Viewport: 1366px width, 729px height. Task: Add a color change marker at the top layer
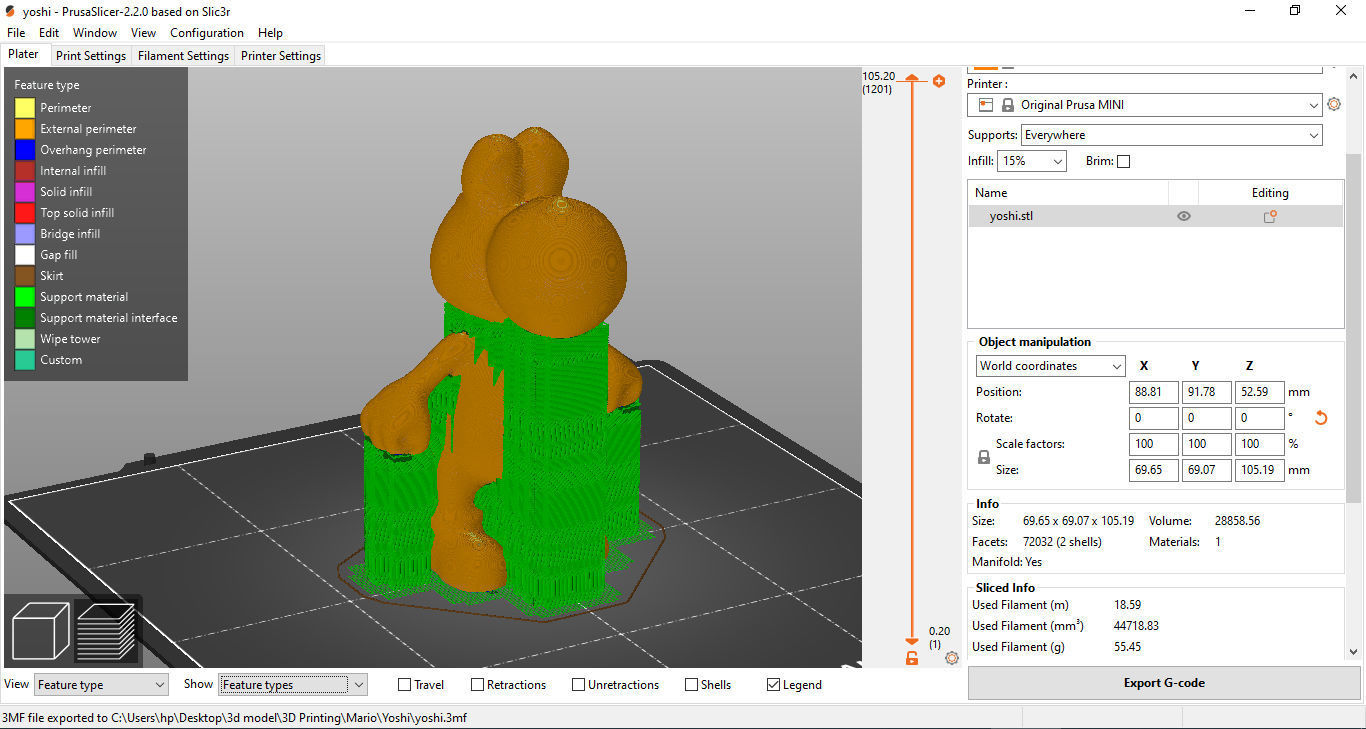coord(939,81)
